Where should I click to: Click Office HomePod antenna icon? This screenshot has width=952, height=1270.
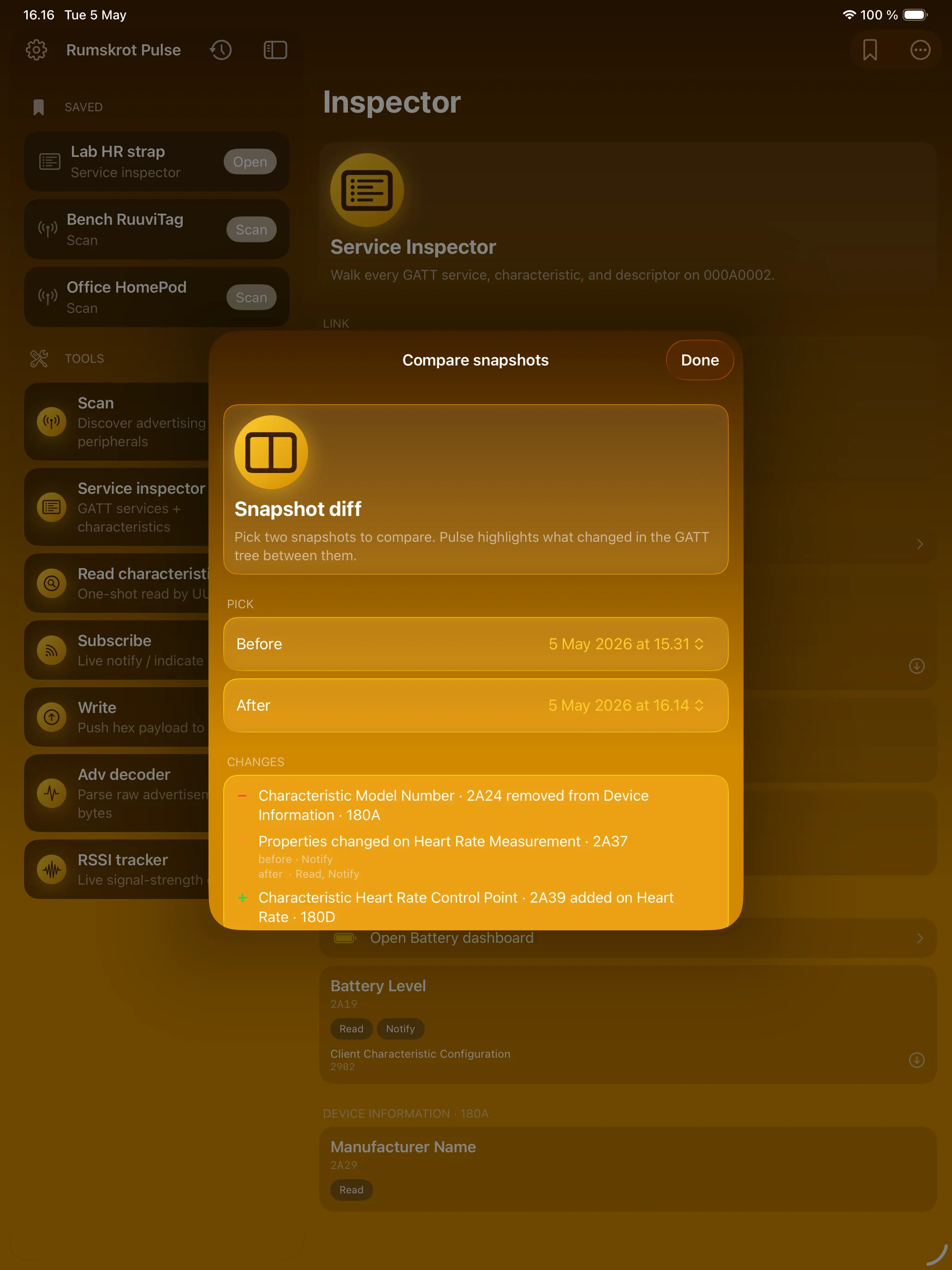coord(48,297)
